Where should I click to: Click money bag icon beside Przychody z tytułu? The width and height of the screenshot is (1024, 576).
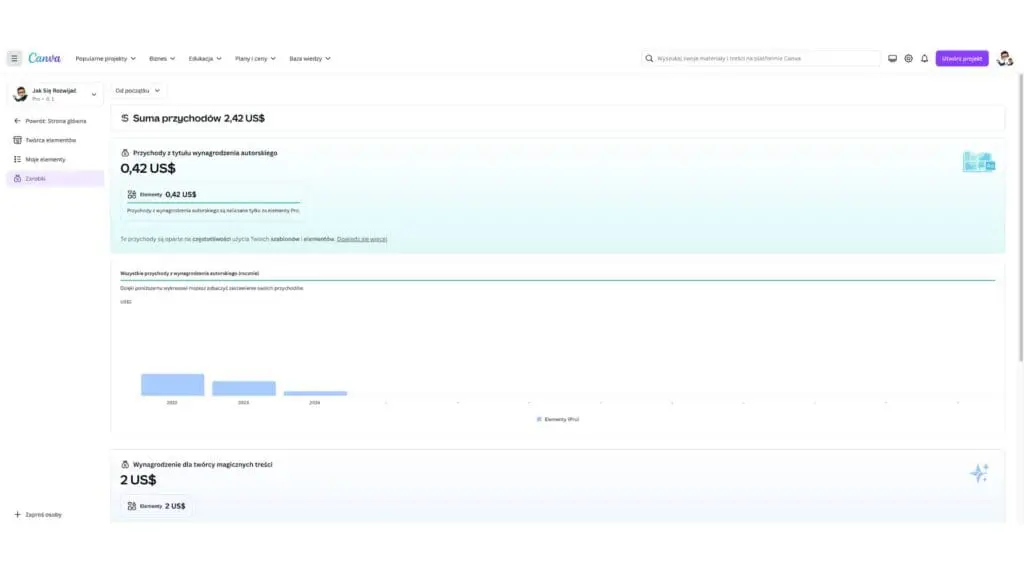pos(125,153)
